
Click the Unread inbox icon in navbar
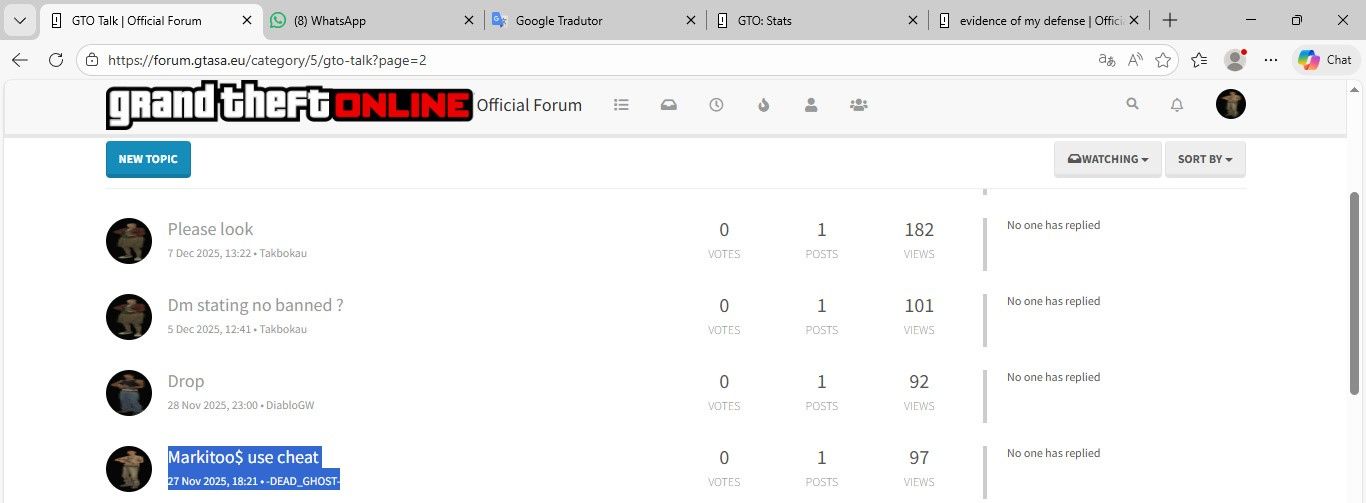pos(669,104)
